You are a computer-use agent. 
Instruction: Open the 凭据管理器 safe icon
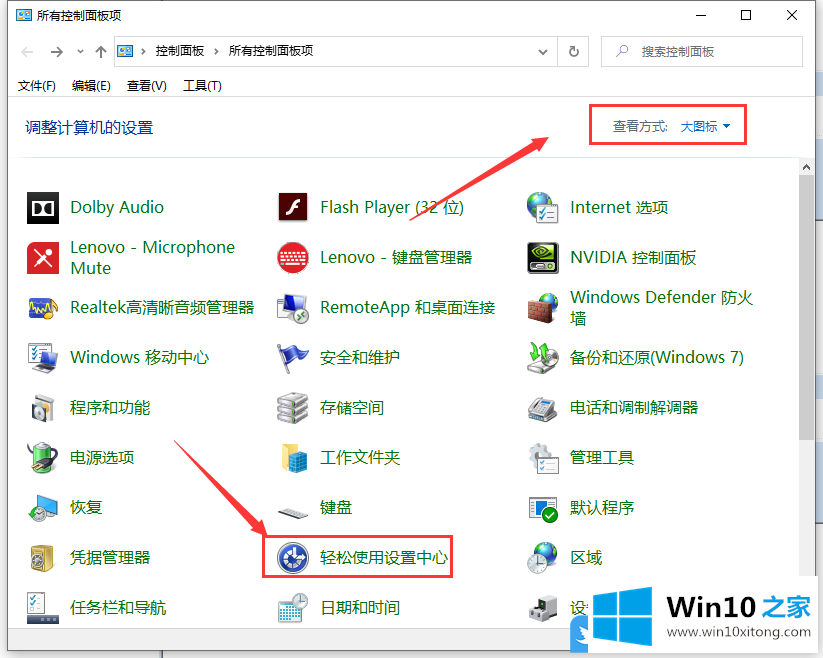tap(43, 558)
